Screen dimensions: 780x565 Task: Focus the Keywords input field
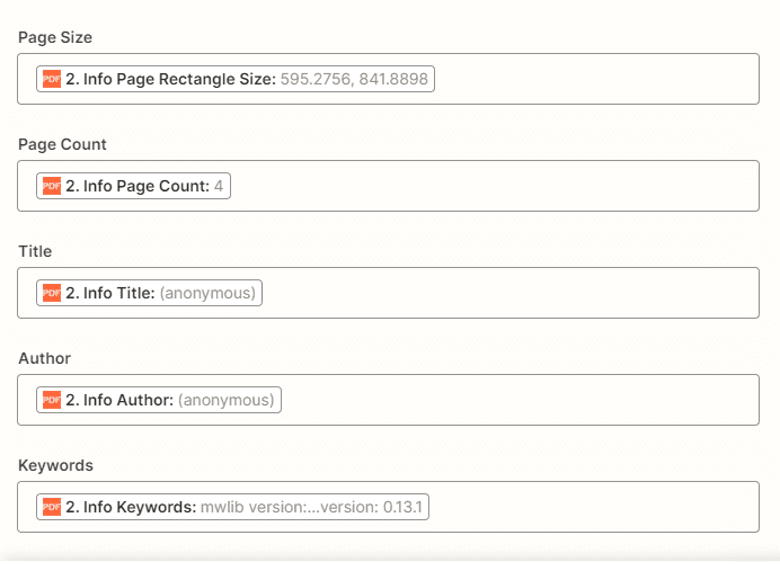389,507
